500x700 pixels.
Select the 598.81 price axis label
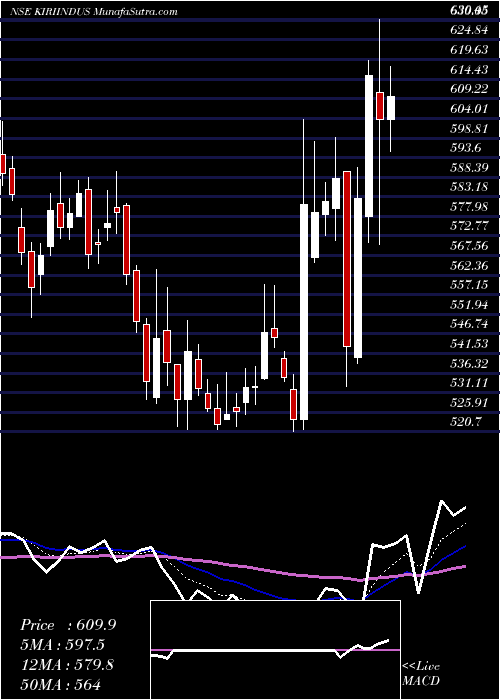point(469,128)
